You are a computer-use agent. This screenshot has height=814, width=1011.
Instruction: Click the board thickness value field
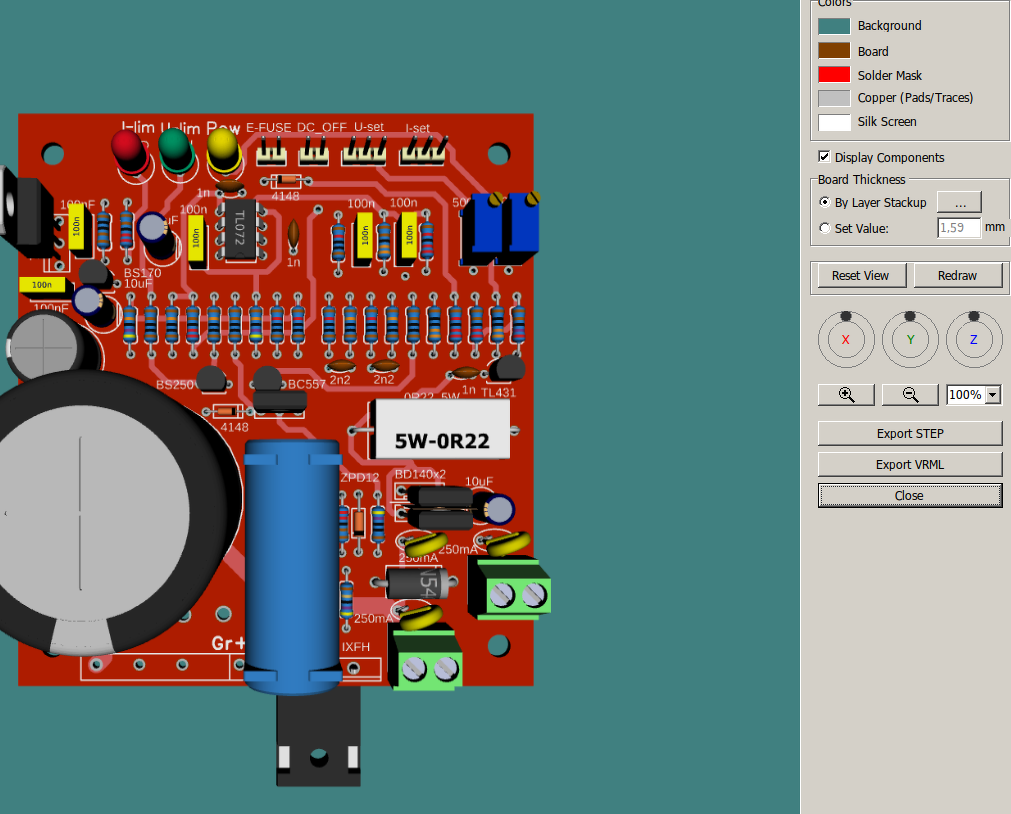tap(959, 228)
